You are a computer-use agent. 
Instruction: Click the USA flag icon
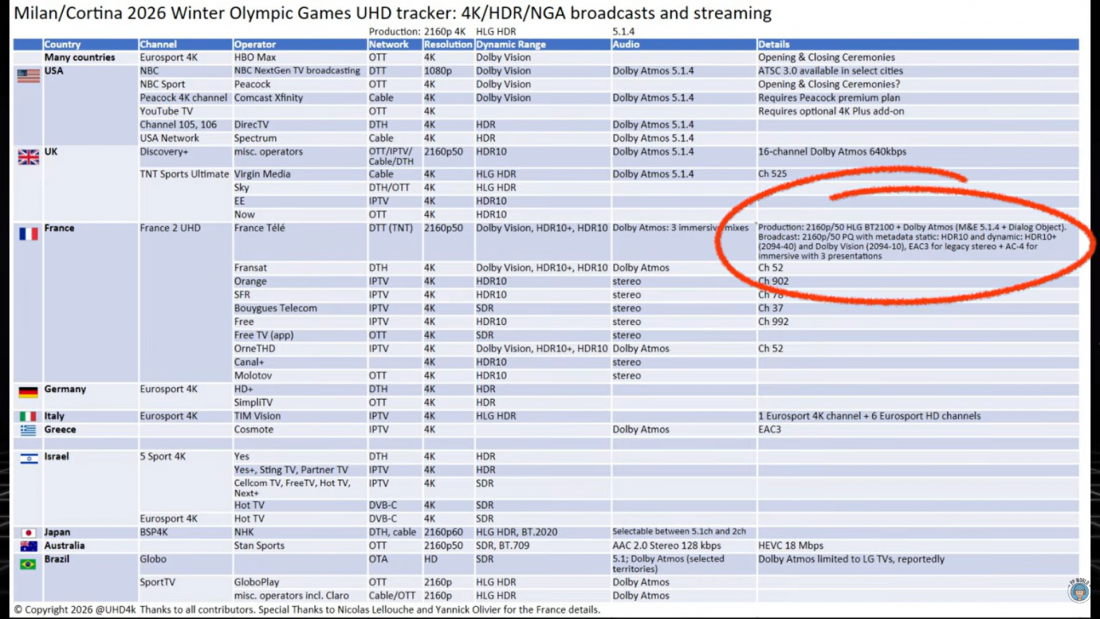pos(28,75)
